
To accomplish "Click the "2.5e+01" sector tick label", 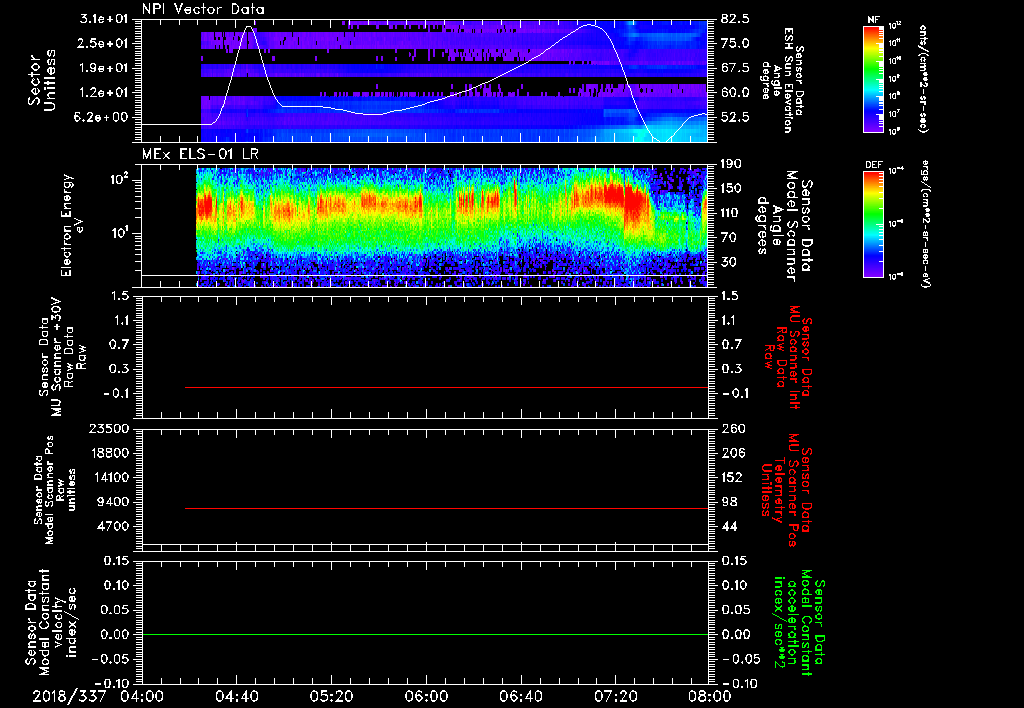I will (x=104, y=43).
